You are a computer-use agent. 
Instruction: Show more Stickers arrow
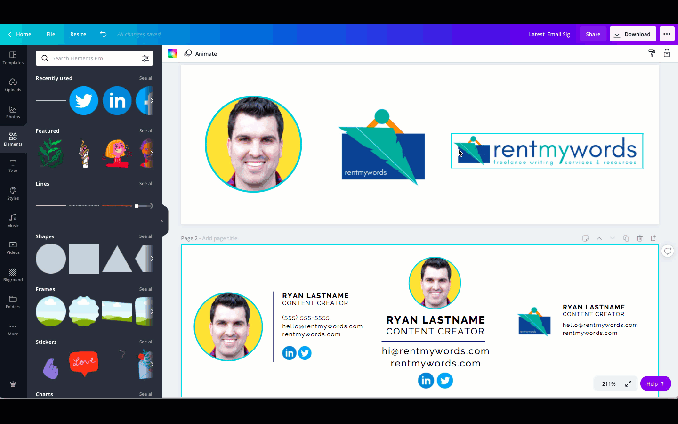coord(151,364)
